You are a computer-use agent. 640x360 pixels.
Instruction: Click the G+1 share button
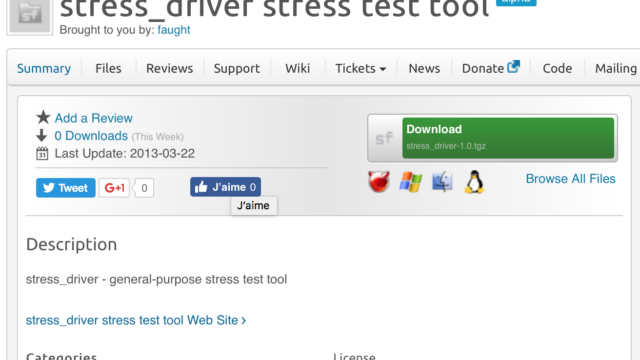point(114,188)
